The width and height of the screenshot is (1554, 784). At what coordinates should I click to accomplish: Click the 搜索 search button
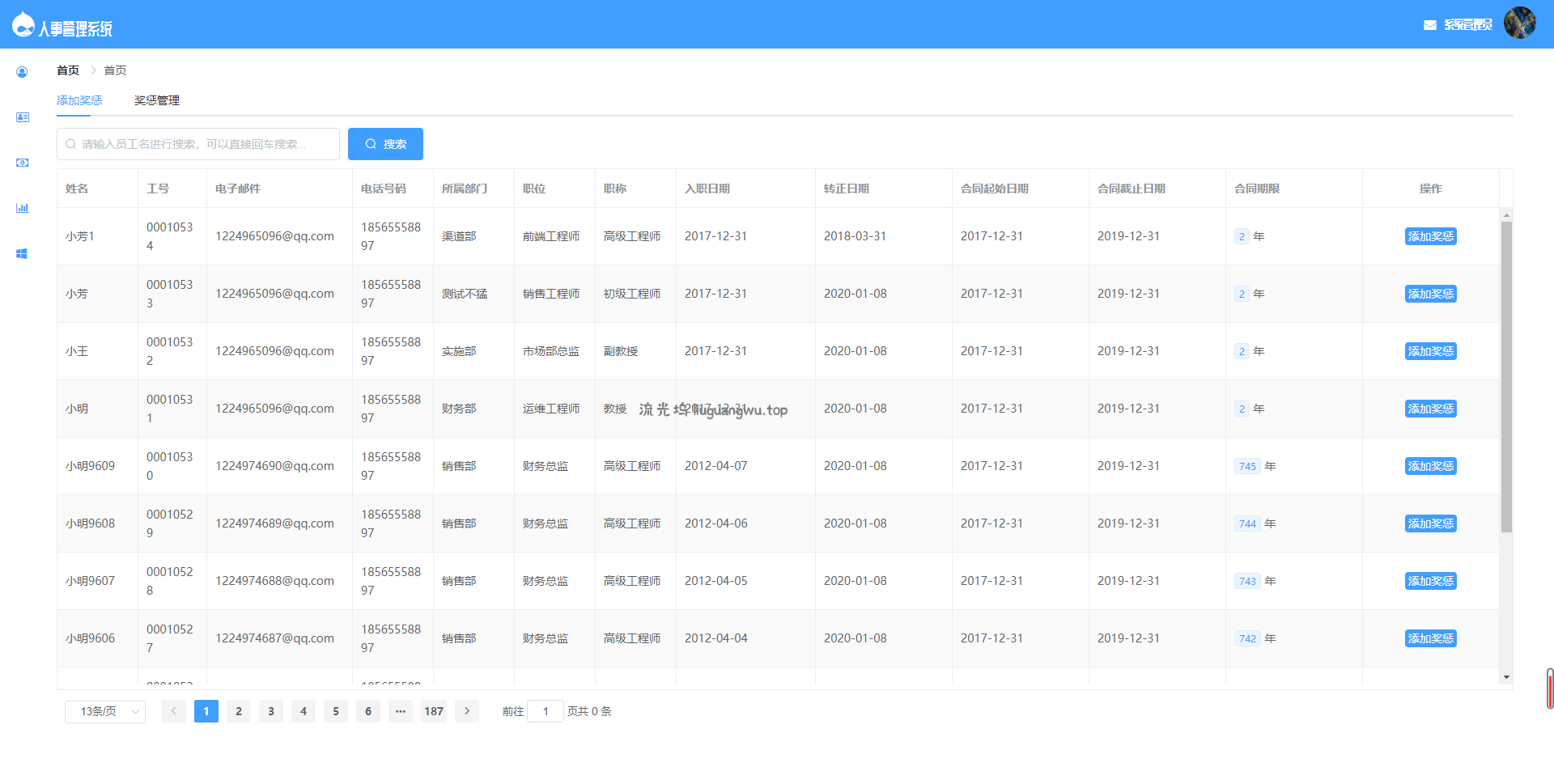[x=385, y=143]
